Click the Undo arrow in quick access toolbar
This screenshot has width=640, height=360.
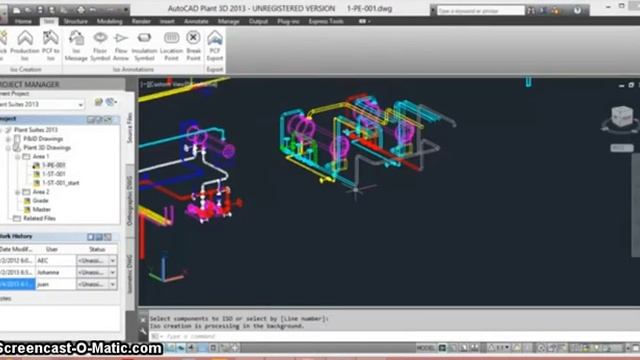coord(93,10)
